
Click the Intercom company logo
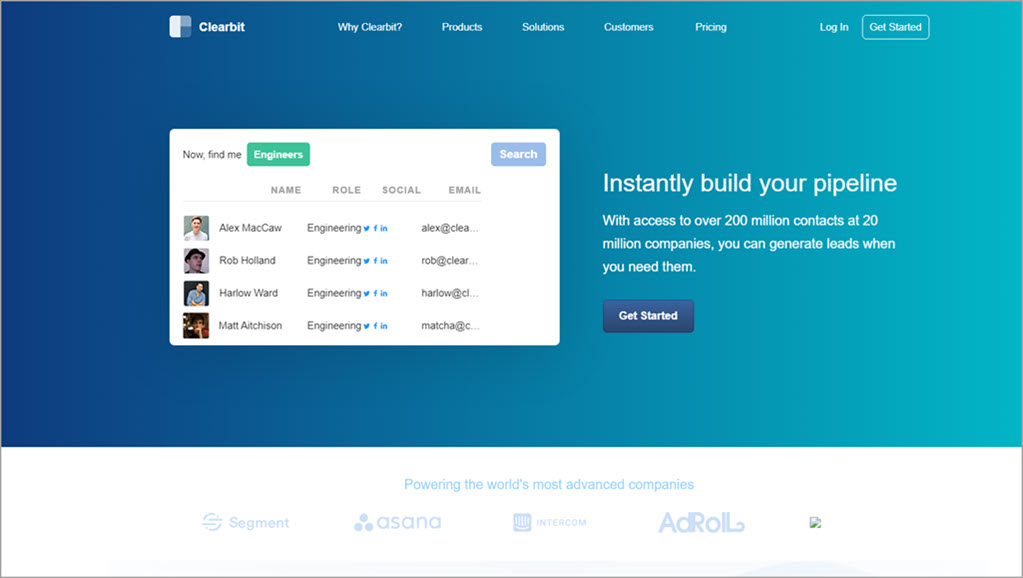(x=549, y=522)
